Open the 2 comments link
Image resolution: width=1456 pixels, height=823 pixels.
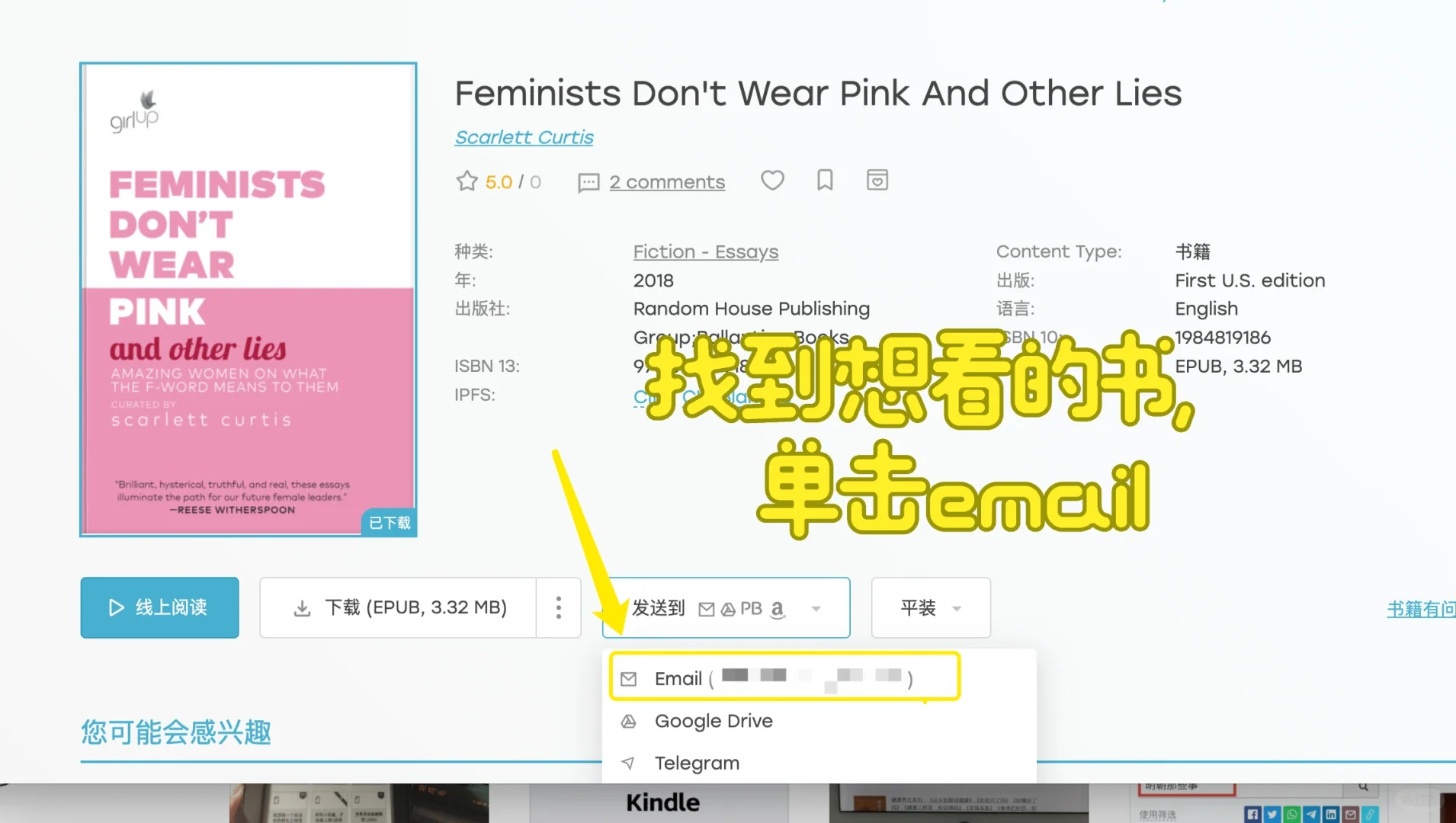[x=667, y=183]
